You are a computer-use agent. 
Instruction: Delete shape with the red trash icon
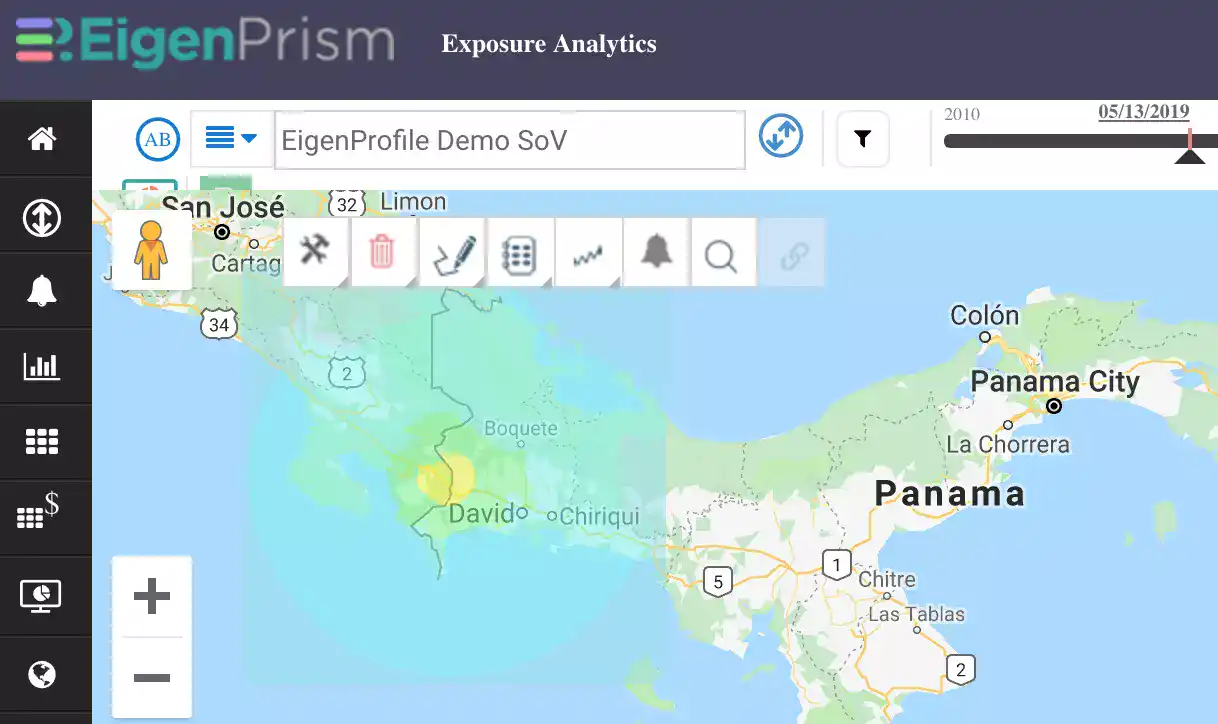383,252
